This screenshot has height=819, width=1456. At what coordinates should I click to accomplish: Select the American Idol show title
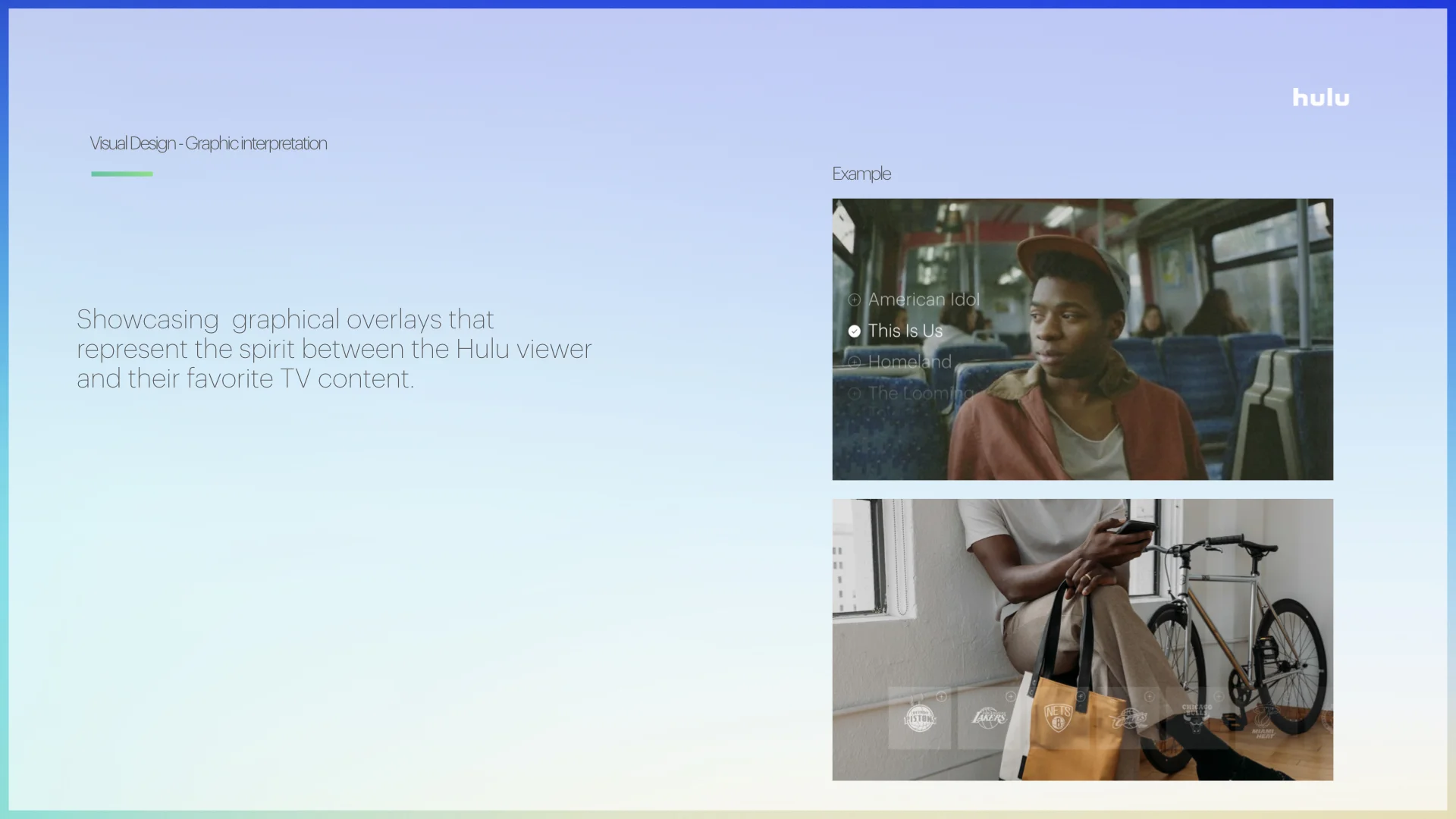[924, 300]
